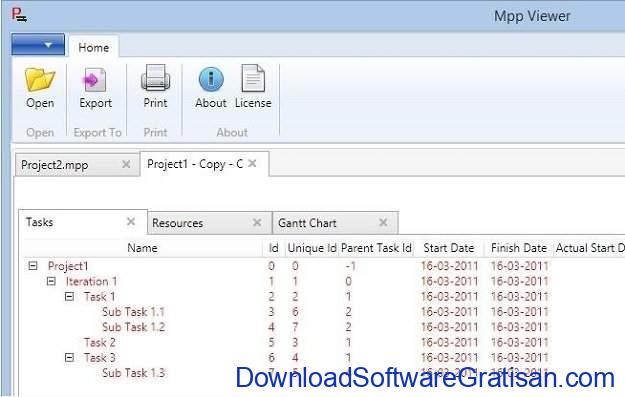Sort by the Name column header
This screenshot has width=625, height=397.
click(142, 248)
